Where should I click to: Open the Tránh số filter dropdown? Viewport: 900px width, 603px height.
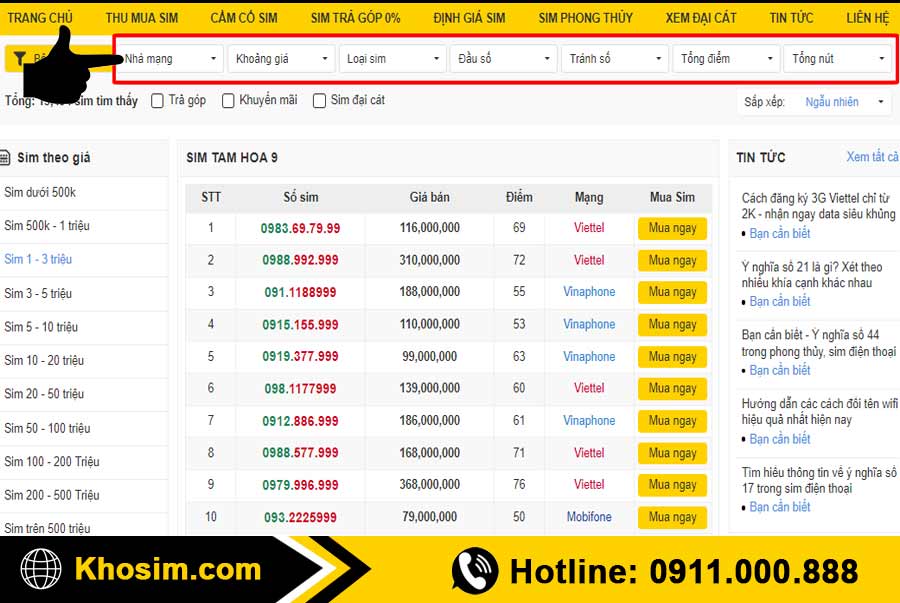(614, 58)
